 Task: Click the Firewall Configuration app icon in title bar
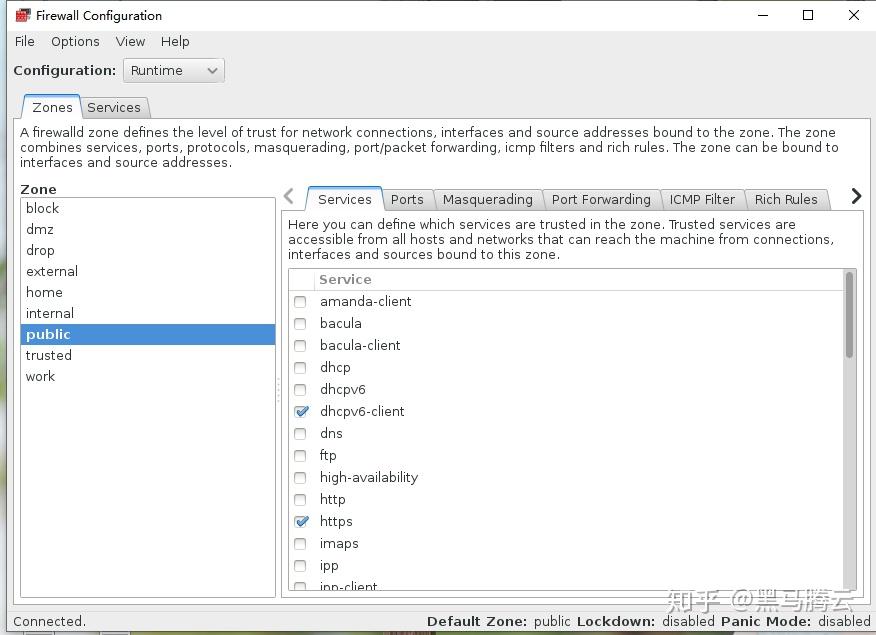tap(23, 15)
